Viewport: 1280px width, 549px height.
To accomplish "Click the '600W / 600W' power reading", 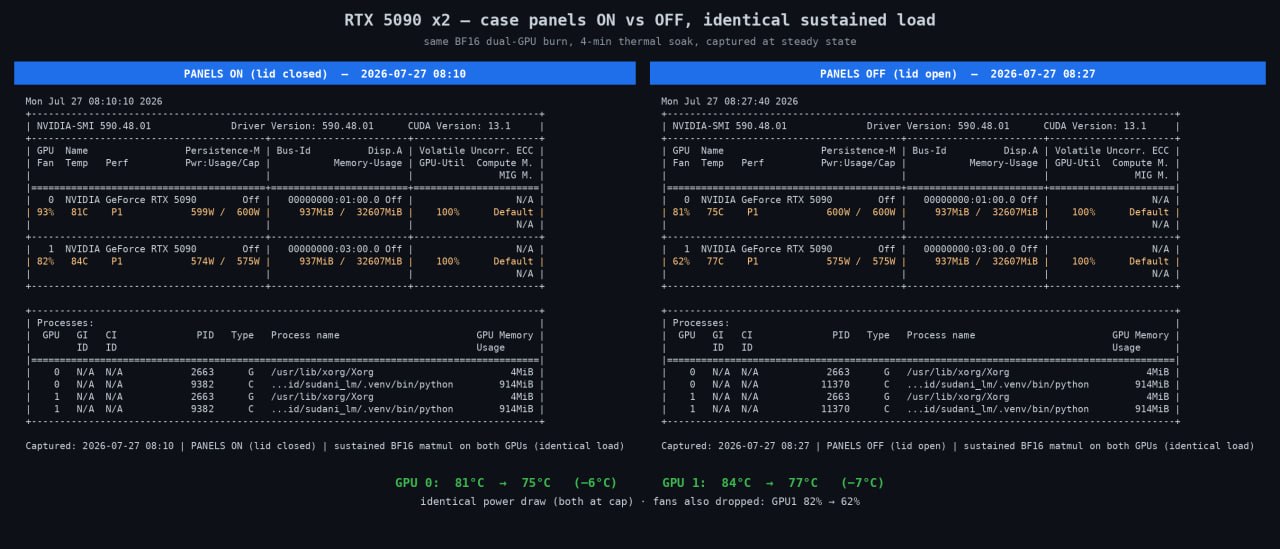I will click(x=862, y=212).
